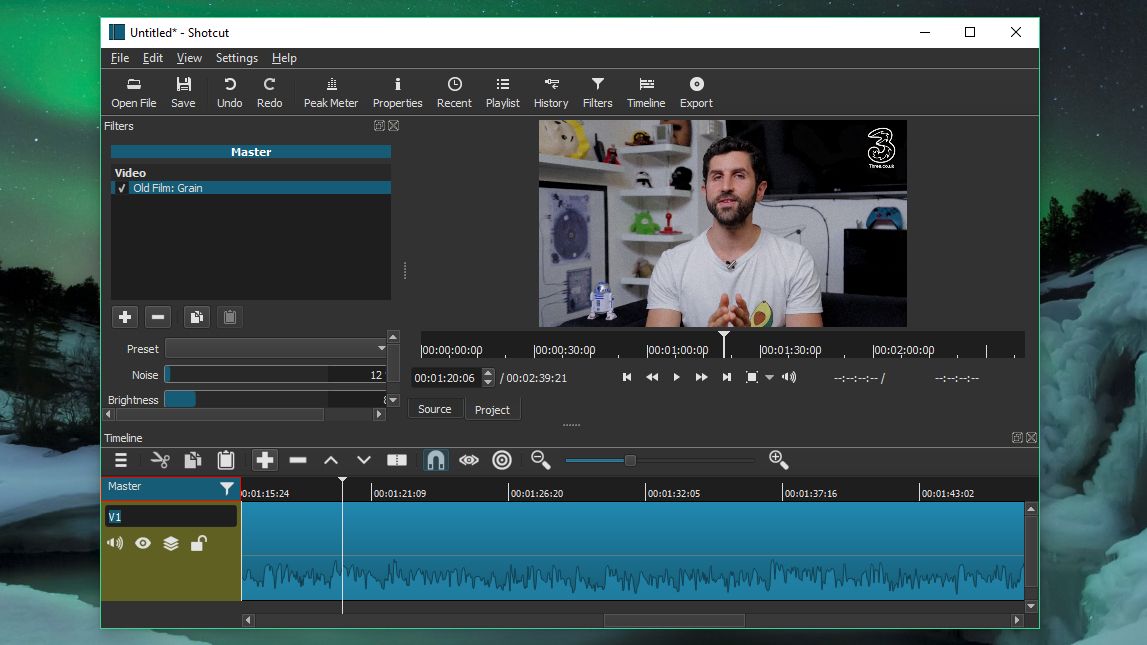Switch to the Source tab
The image size is (1147, 645).
pyautogui.click(x=434, y=409)
